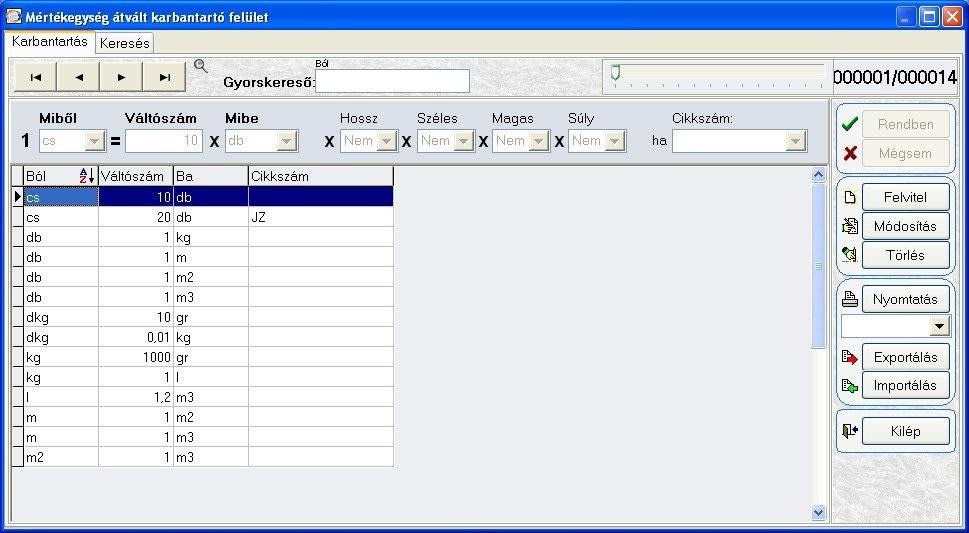
Task: Click the application icon in title bar
Action: (14, 17)
